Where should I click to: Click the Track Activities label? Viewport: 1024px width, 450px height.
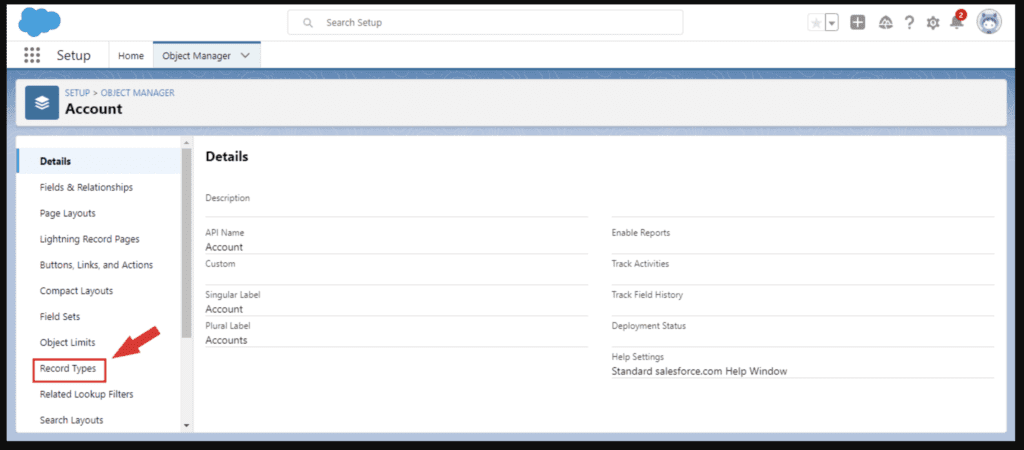point(640,264)
